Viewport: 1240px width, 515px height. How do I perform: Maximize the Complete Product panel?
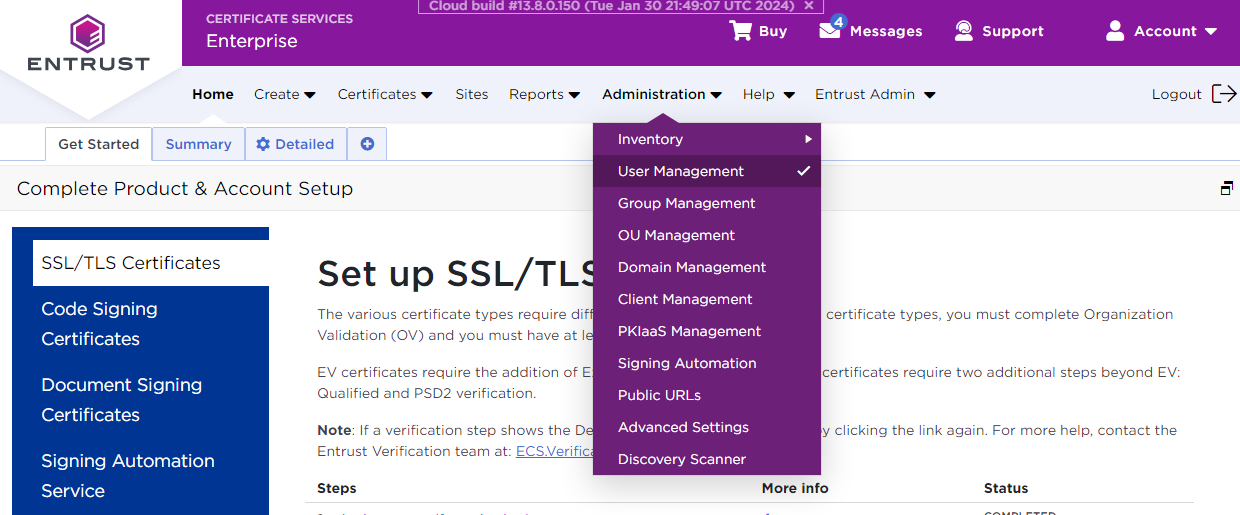(x=1226, y=188)
